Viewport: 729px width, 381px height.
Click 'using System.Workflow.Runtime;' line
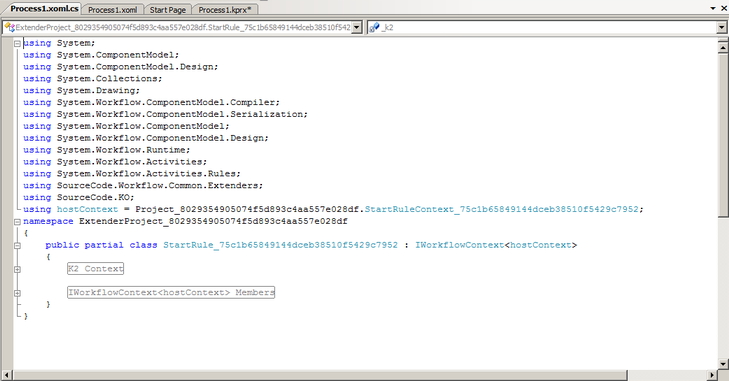pos(106,150)
